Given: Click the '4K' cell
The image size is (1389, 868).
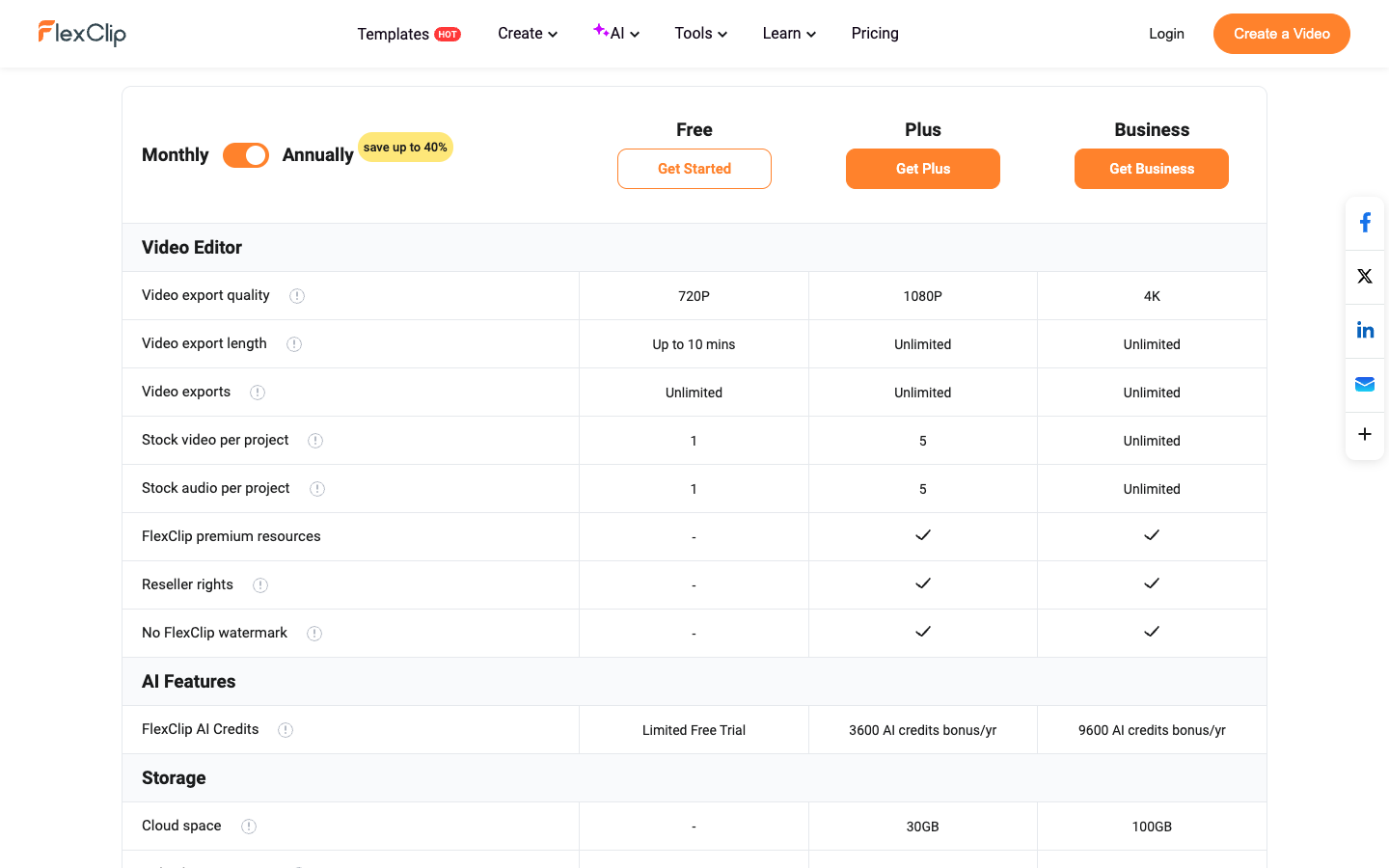Looking at the screenshot, I should pyautogui.click(x=1152, y=296).
